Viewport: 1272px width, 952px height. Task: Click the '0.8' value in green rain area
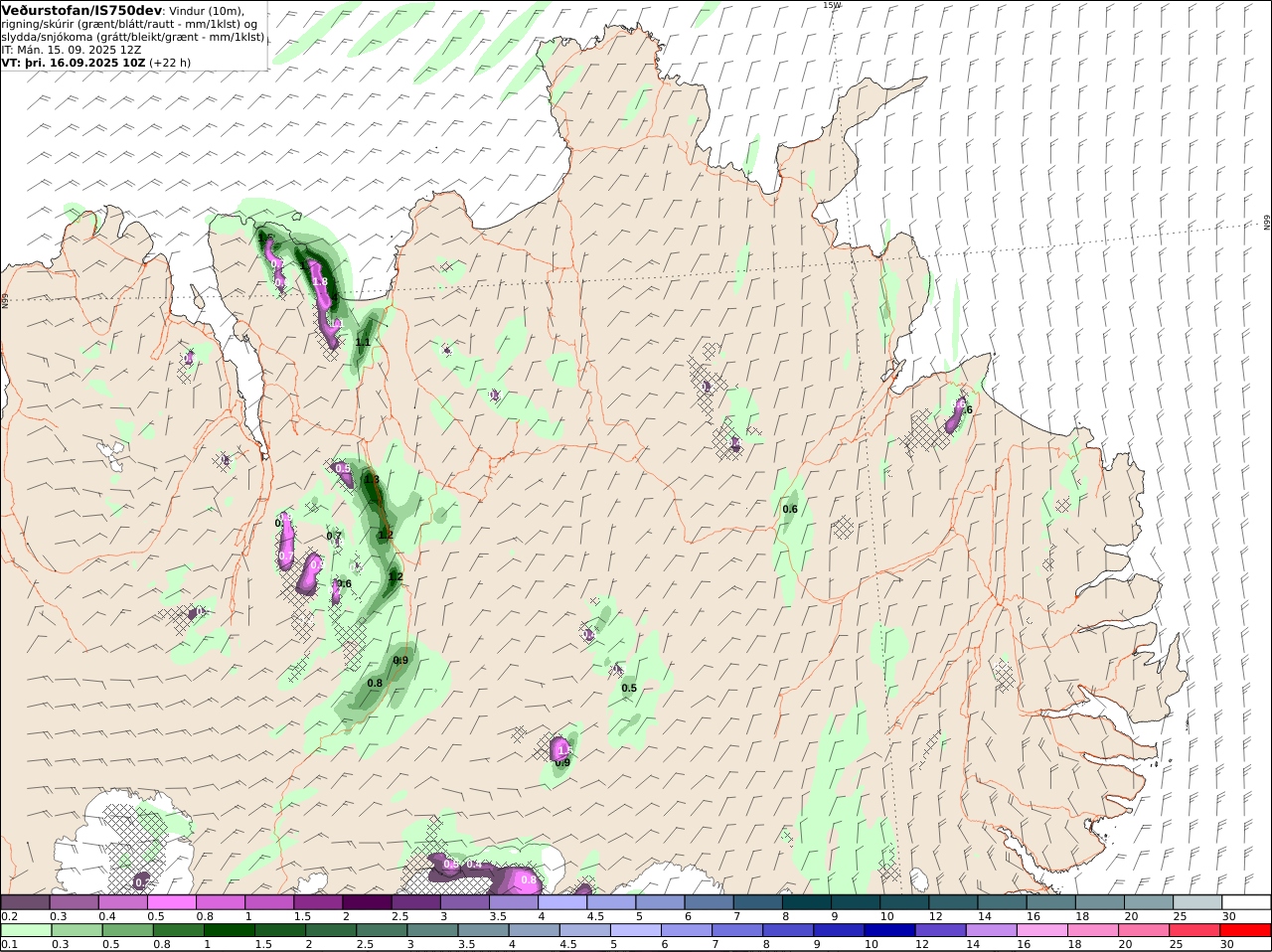coord(375,683)
